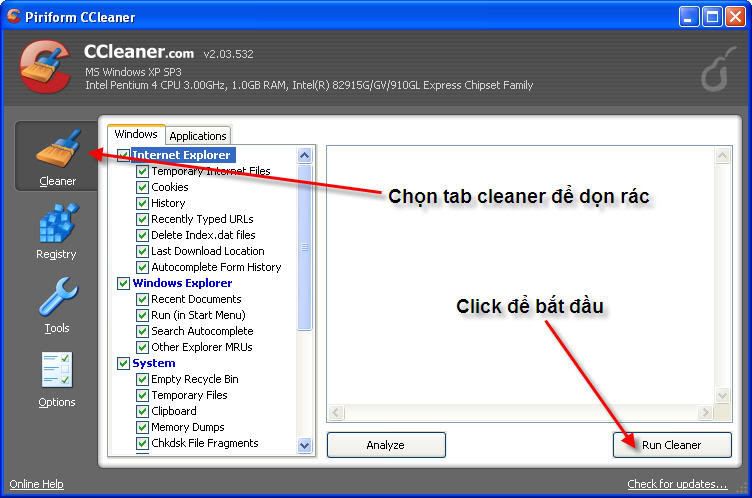Open the Tools wrench section
This screenshot has height=498, width=752.
click(57, 305)
